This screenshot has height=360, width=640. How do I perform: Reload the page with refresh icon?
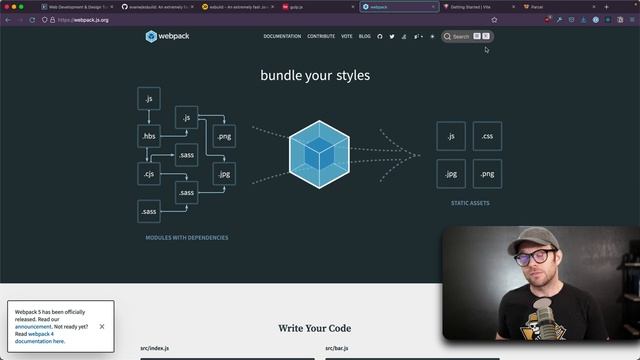click(x=32, y=20)
